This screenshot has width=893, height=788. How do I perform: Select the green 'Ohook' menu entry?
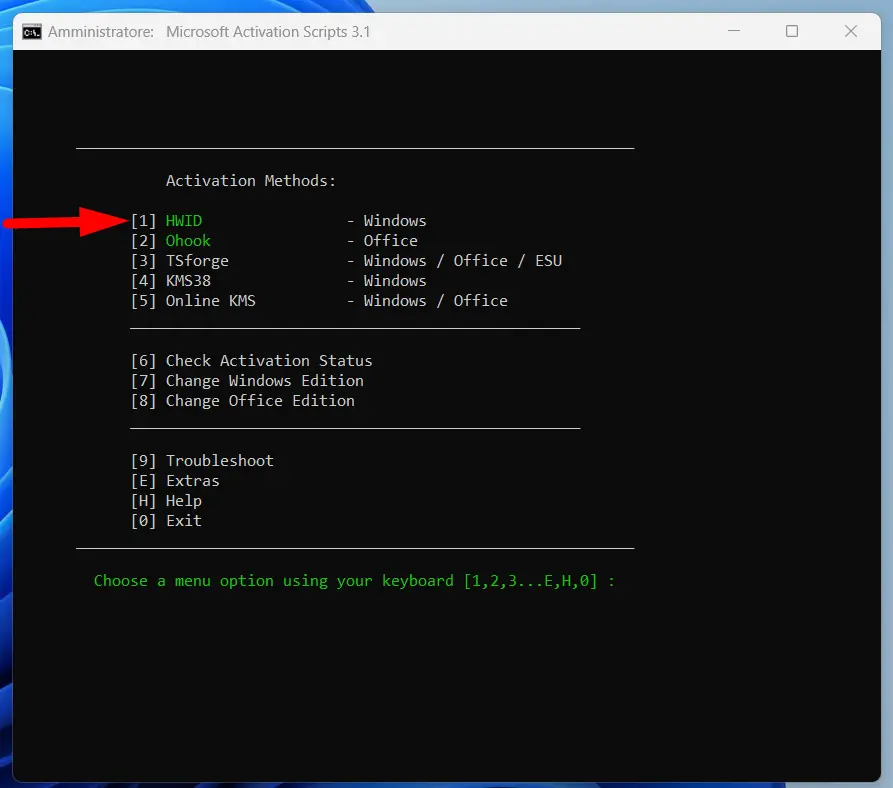tap(188, 241)
